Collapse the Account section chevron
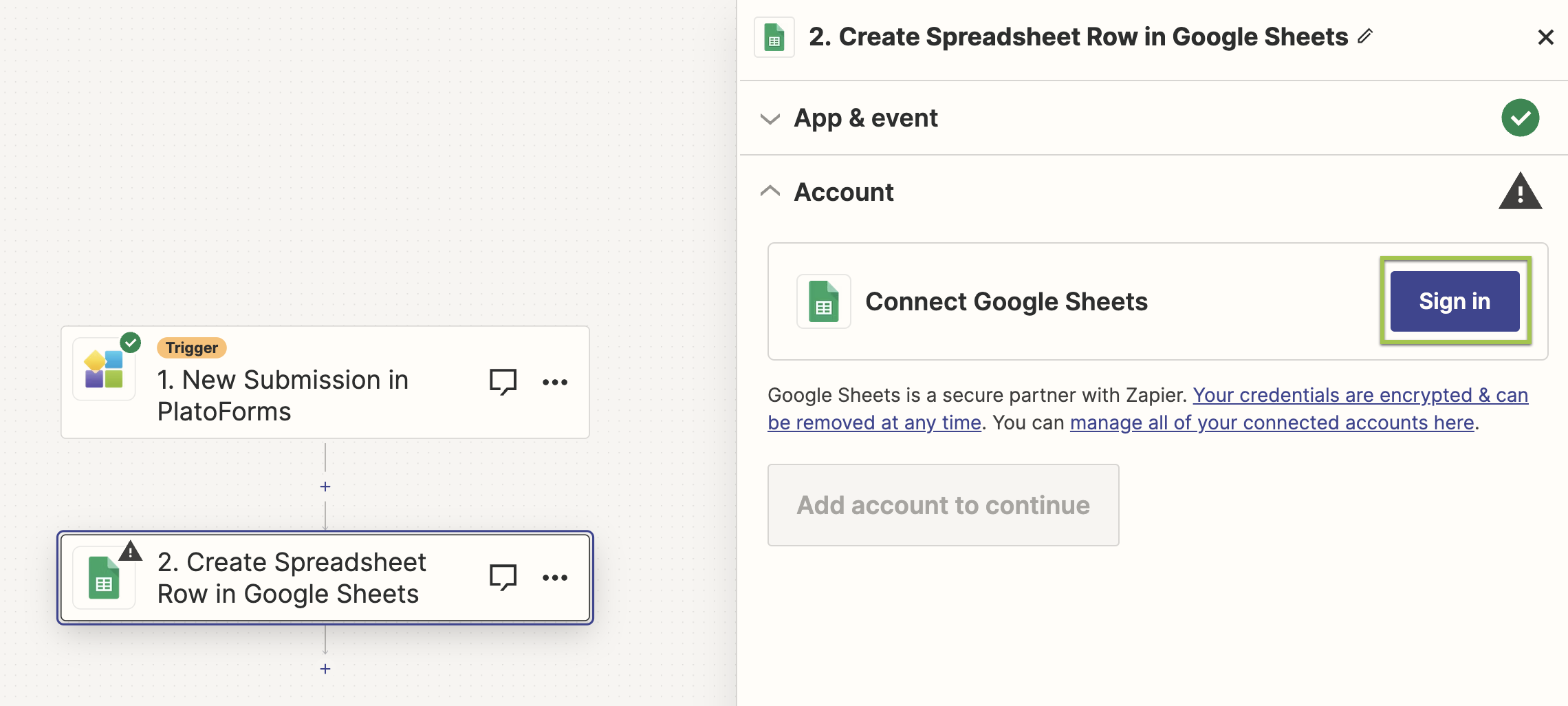Screen dimensions: 1568x706 click(x=770, y=191)
